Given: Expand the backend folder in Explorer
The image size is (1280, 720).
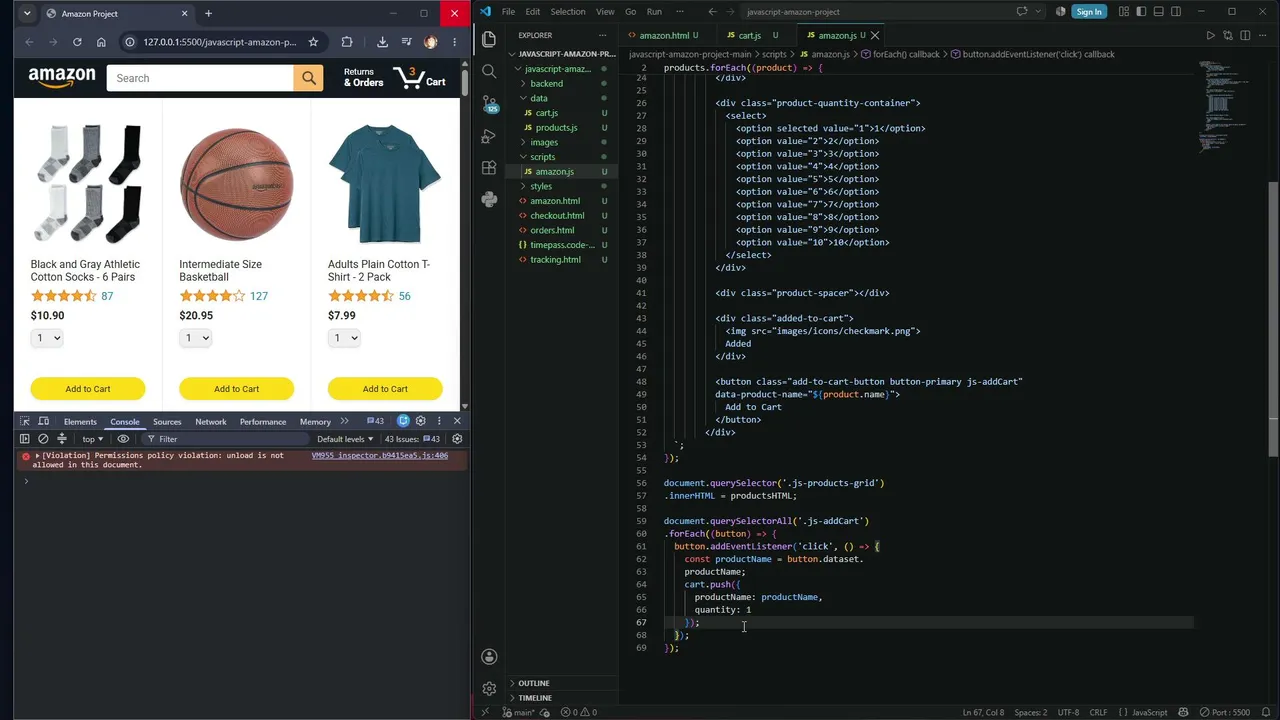Looking at the screenshot, I should [546, 83].
